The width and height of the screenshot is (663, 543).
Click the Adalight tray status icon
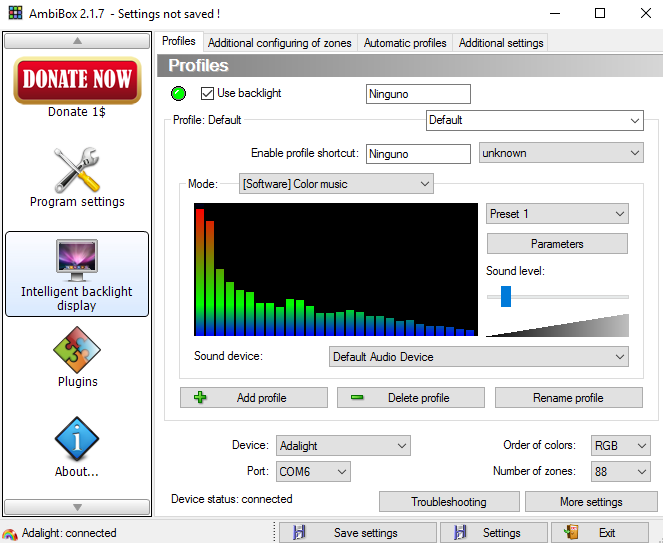[x=10, y=534]
